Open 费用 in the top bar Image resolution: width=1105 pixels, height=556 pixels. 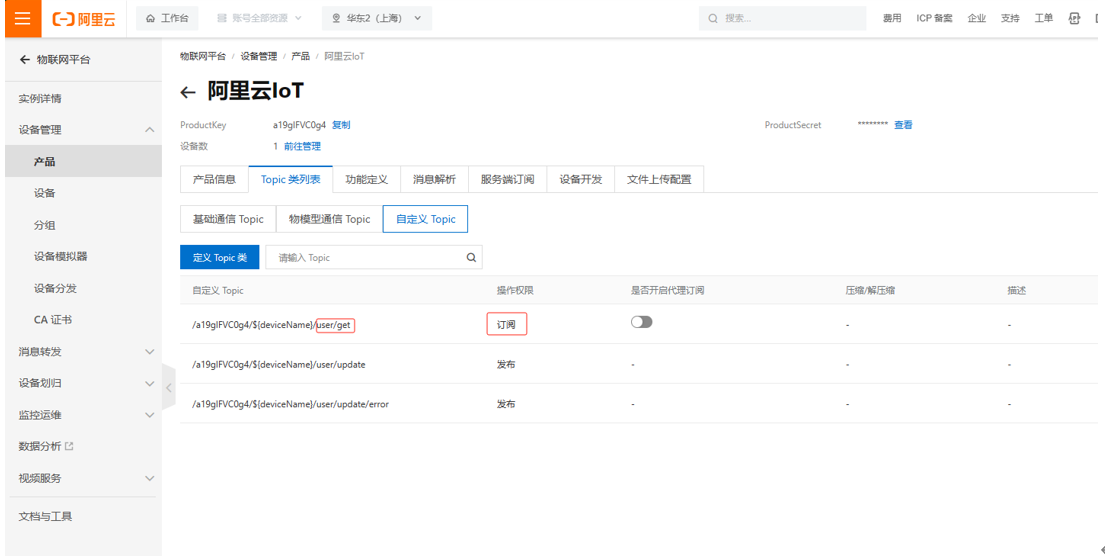[x=892, y=18]
